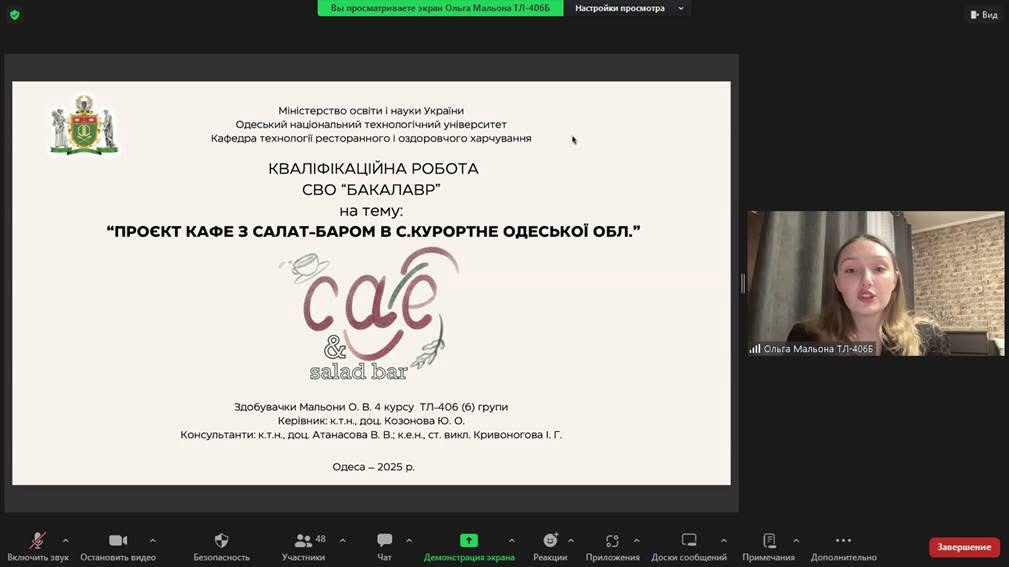Viewport: 1009px width, 567px height.
Task: Expand reactions options arrow
Action: [571, 541]
